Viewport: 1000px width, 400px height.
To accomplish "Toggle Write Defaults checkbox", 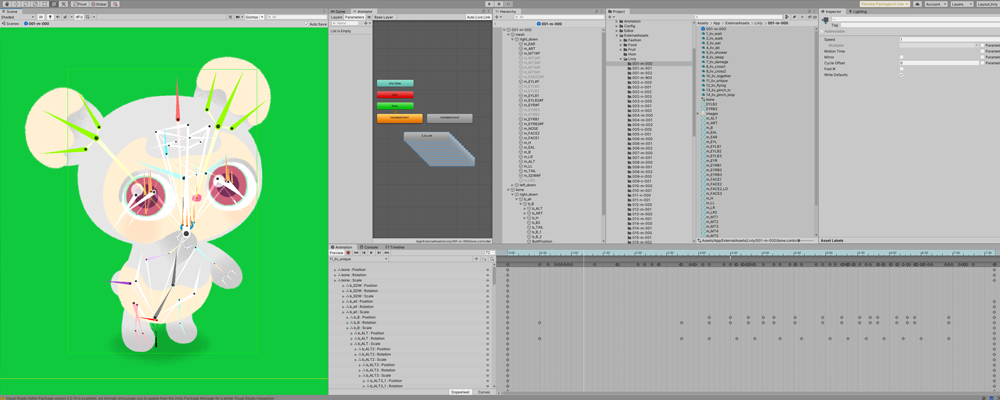I will tap(901, 75).
